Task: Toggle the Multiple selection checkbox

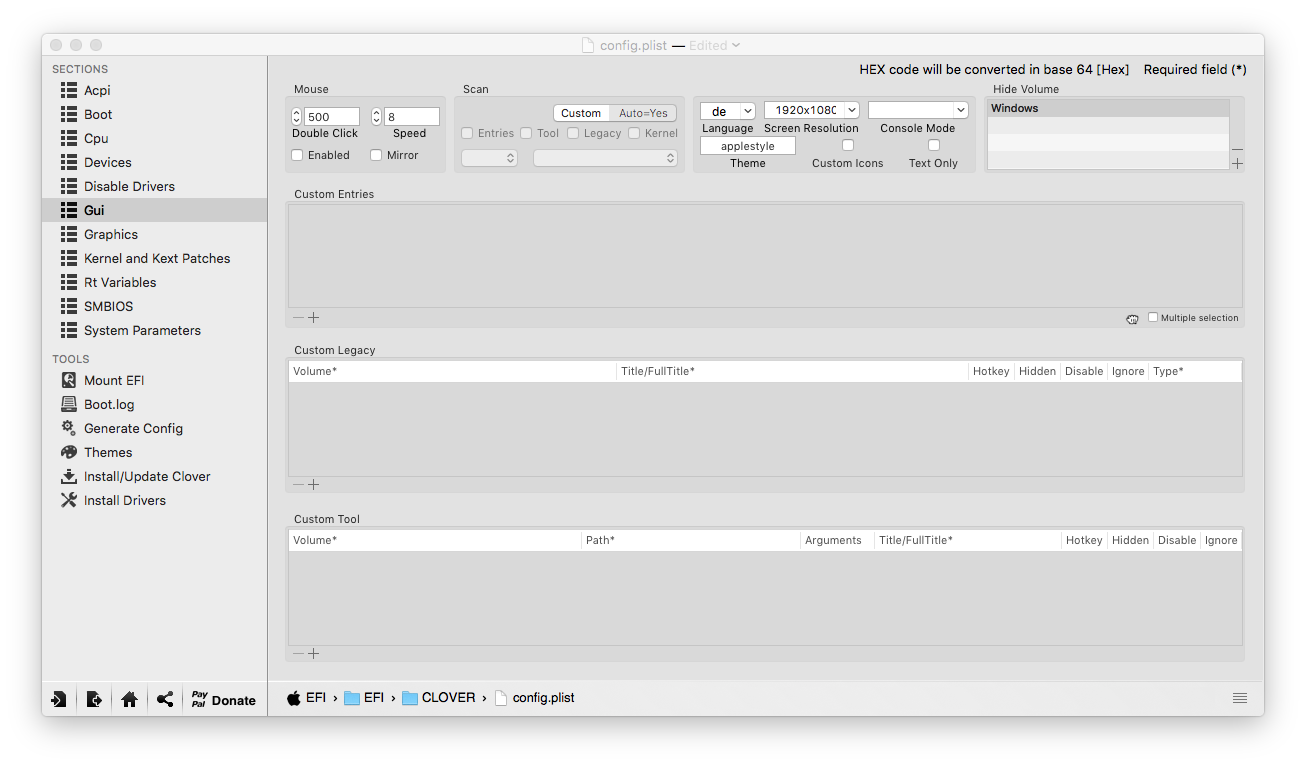Action: [1153, 317]
